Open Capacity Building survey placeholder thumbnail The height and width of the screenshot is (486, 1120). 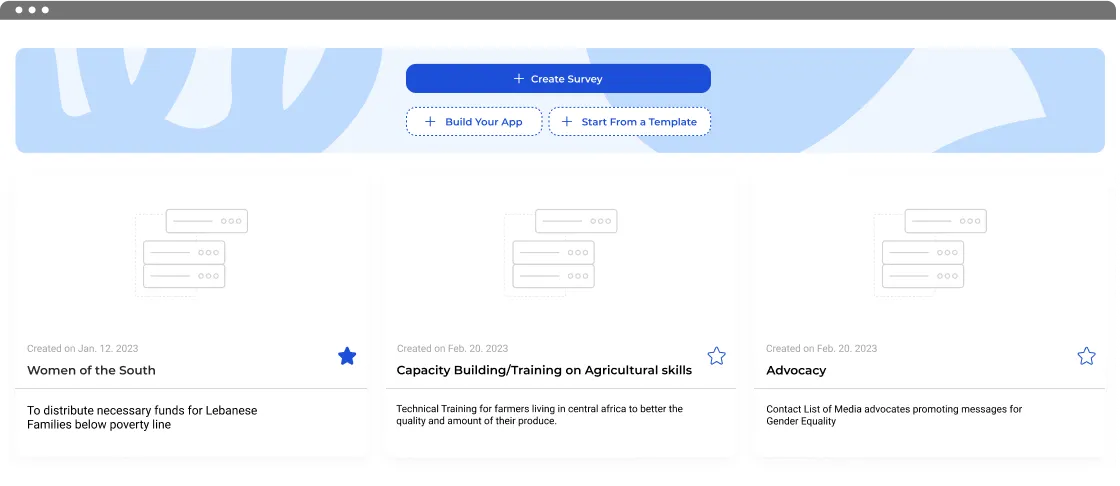coord(561,252)
